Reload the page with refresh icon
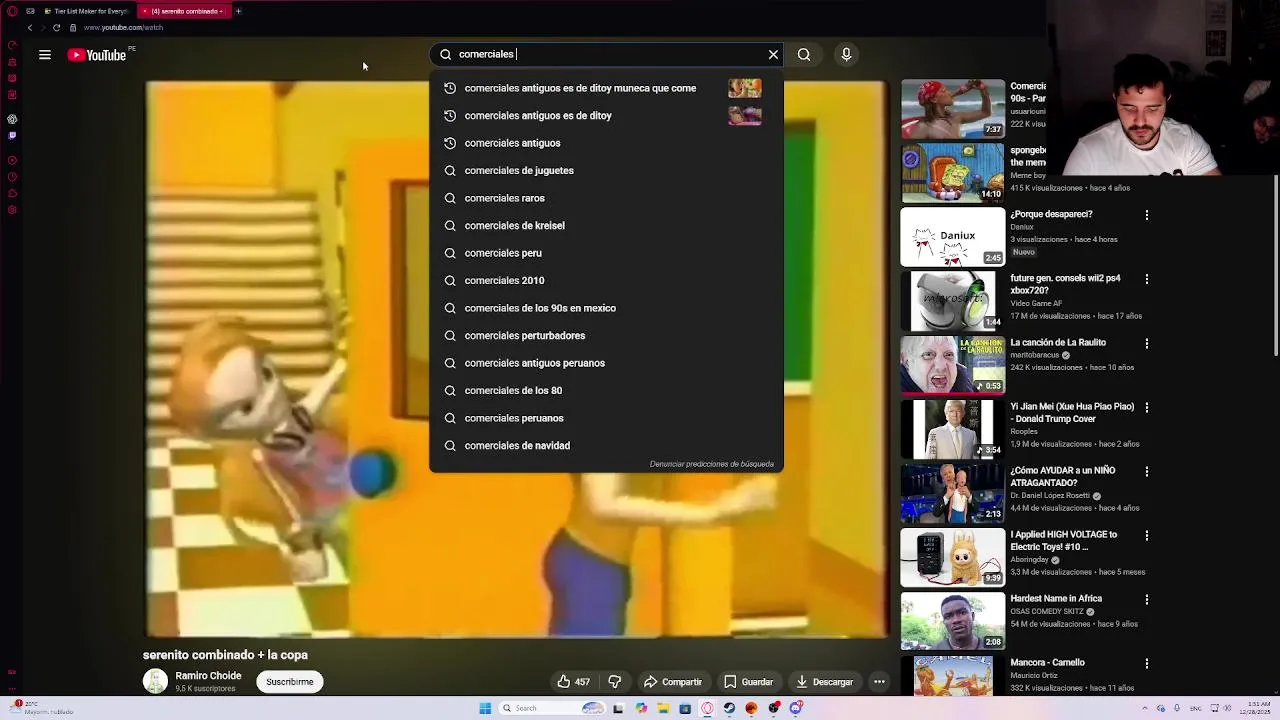The height and width of the screenshot is (720, 1280). click(56, 28)
